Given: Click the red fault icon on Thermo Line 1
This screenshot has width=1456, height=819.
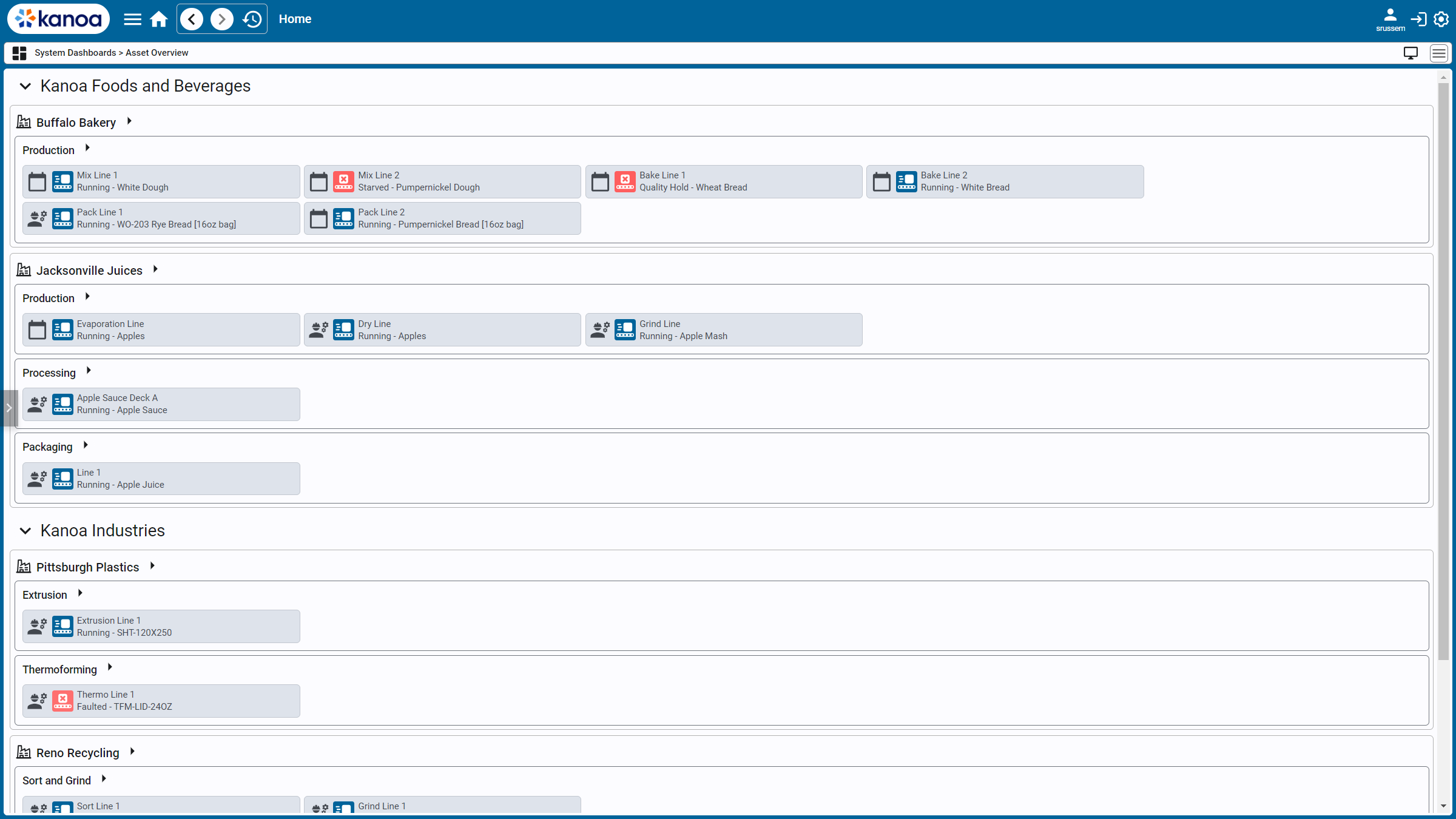Looking at the screenshot, I should pyautogui.click(x=62, y=701).
